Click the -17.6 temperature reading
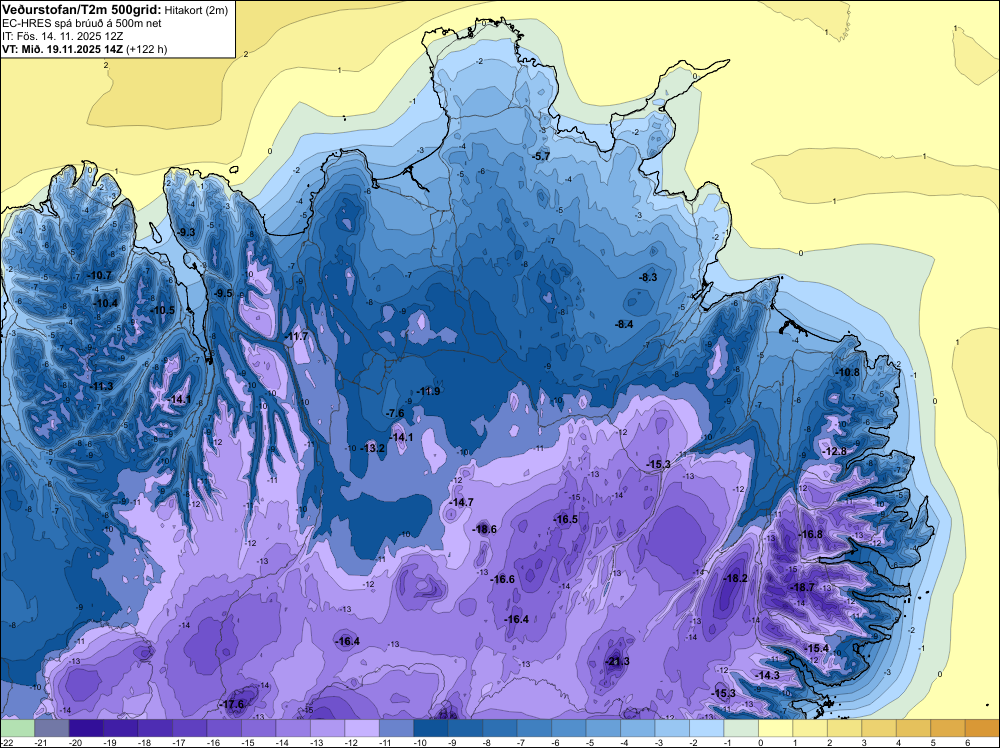The width and height of the screenshot is (1000, 748). pyautogui.click(x=232, y=705)
